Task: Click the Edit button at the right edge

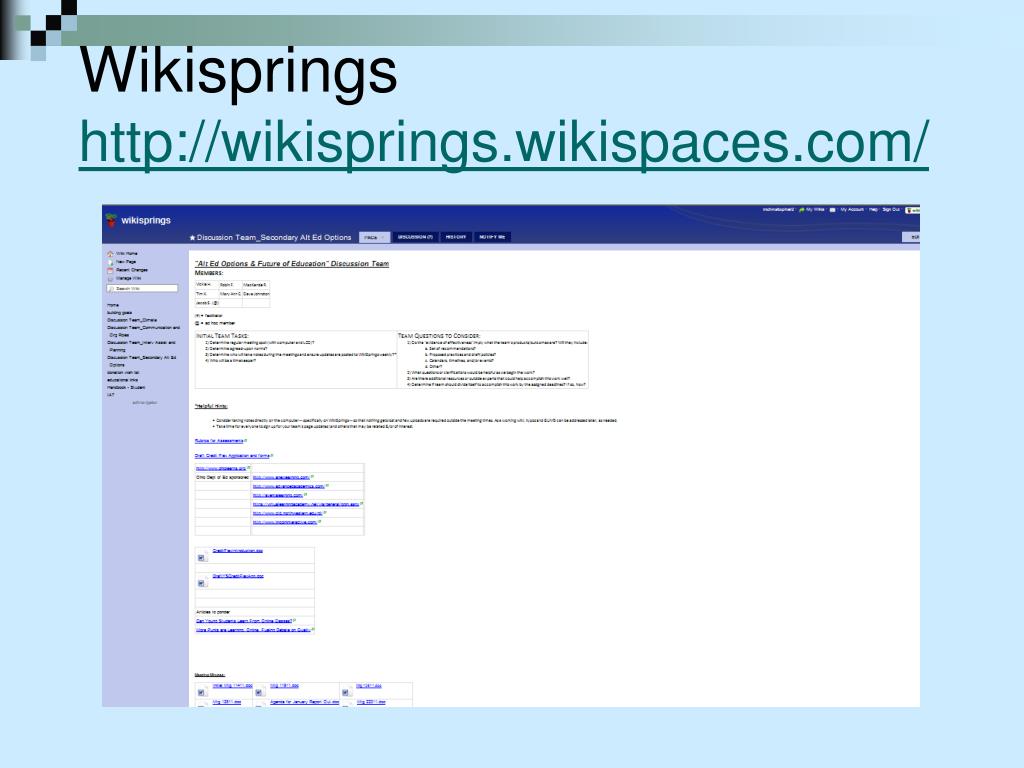Action: click(912, 237)
